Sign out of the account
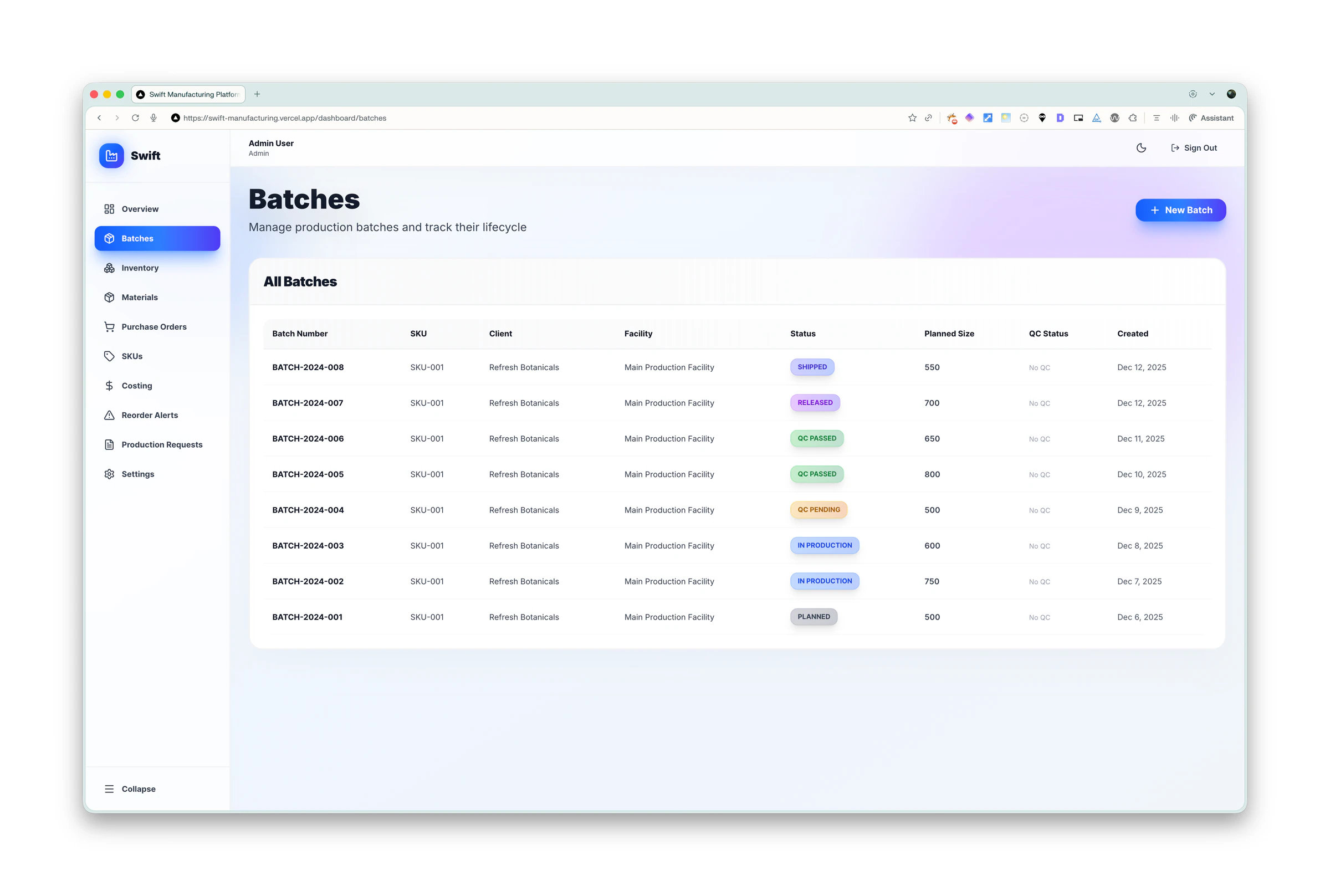 pos(1194,148)
